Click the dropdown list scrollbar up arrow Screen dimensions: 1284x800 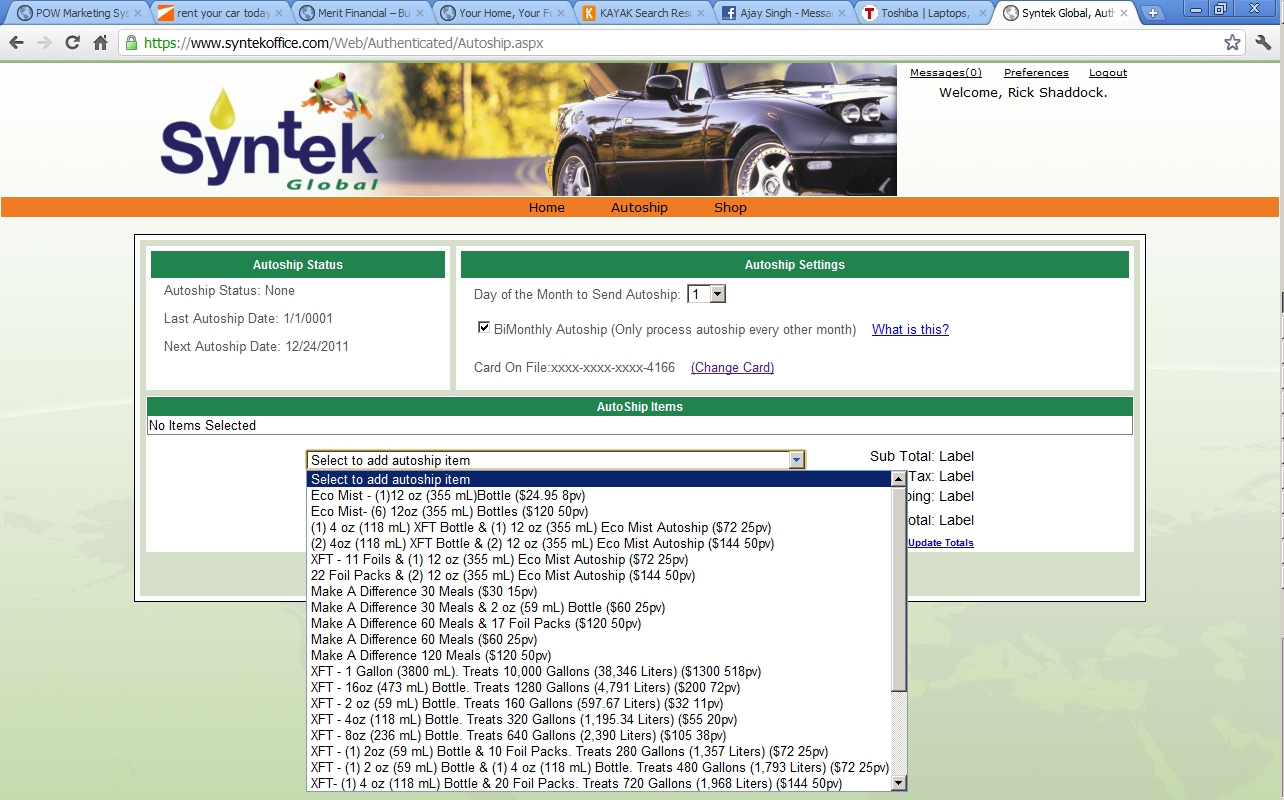click(x=898, y=479)
